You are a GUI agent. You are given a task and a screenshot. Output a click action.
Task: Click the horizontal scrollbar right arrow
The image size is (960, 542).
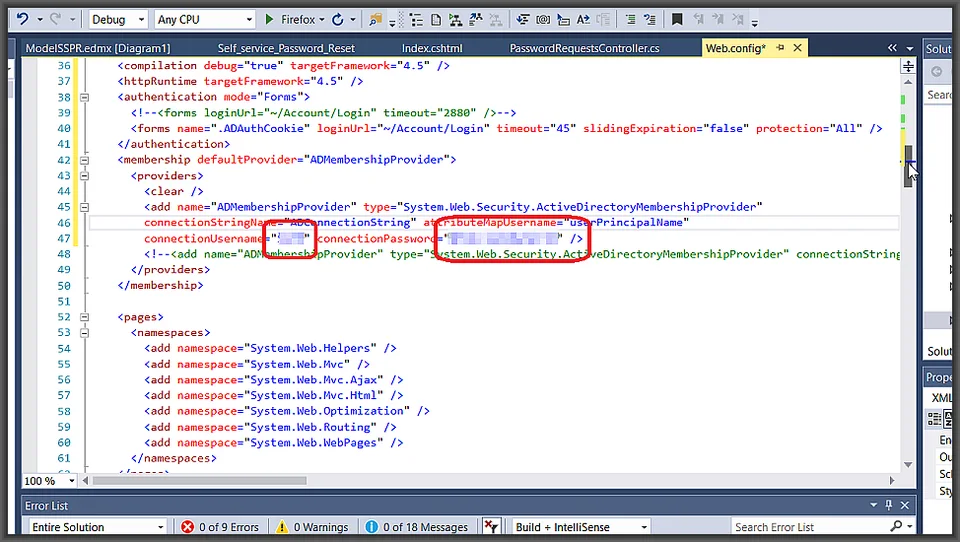point(891,481)
